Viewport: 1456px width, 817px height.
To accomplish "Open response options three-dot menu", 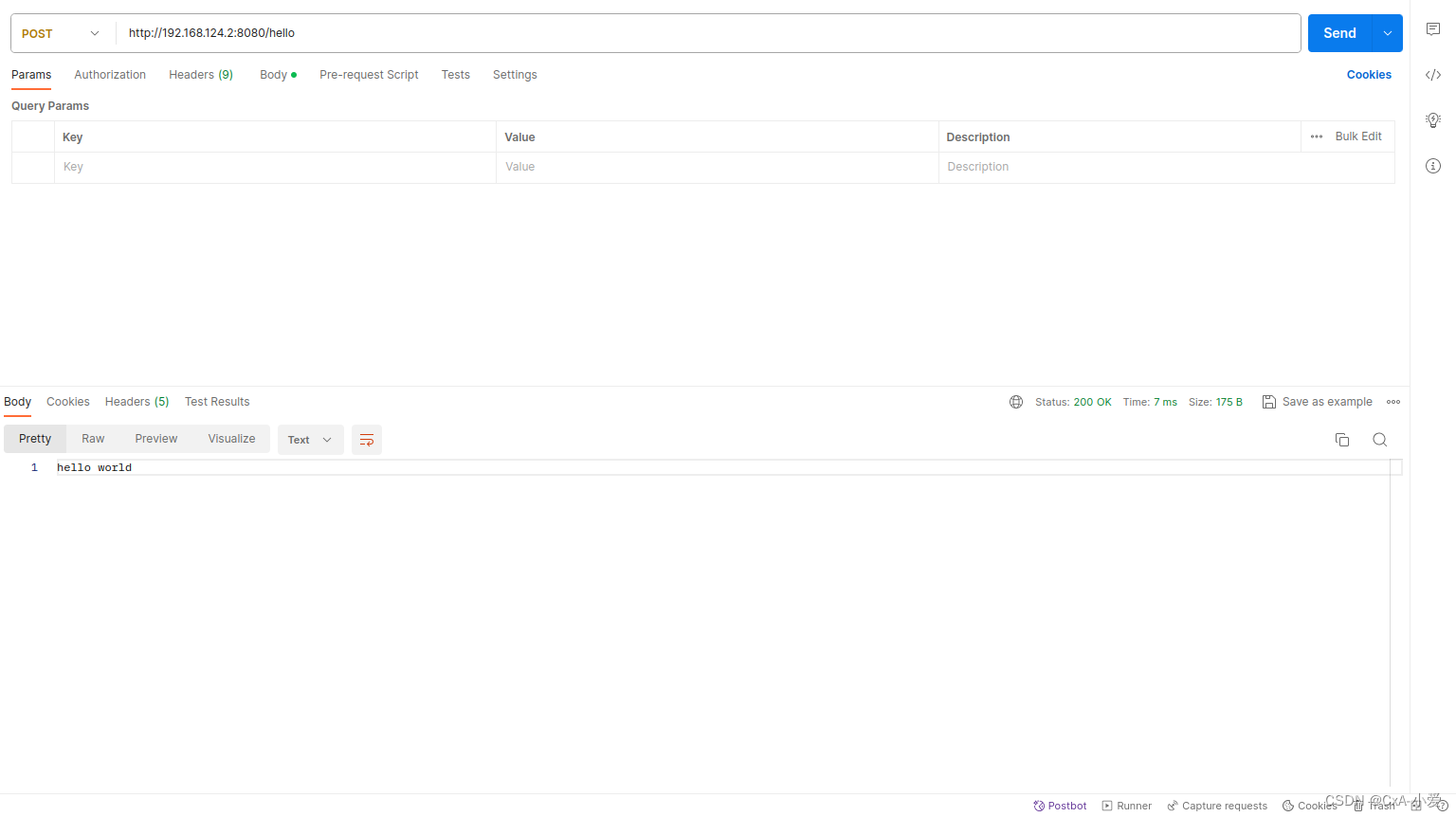I will [x=1393, y=402].
